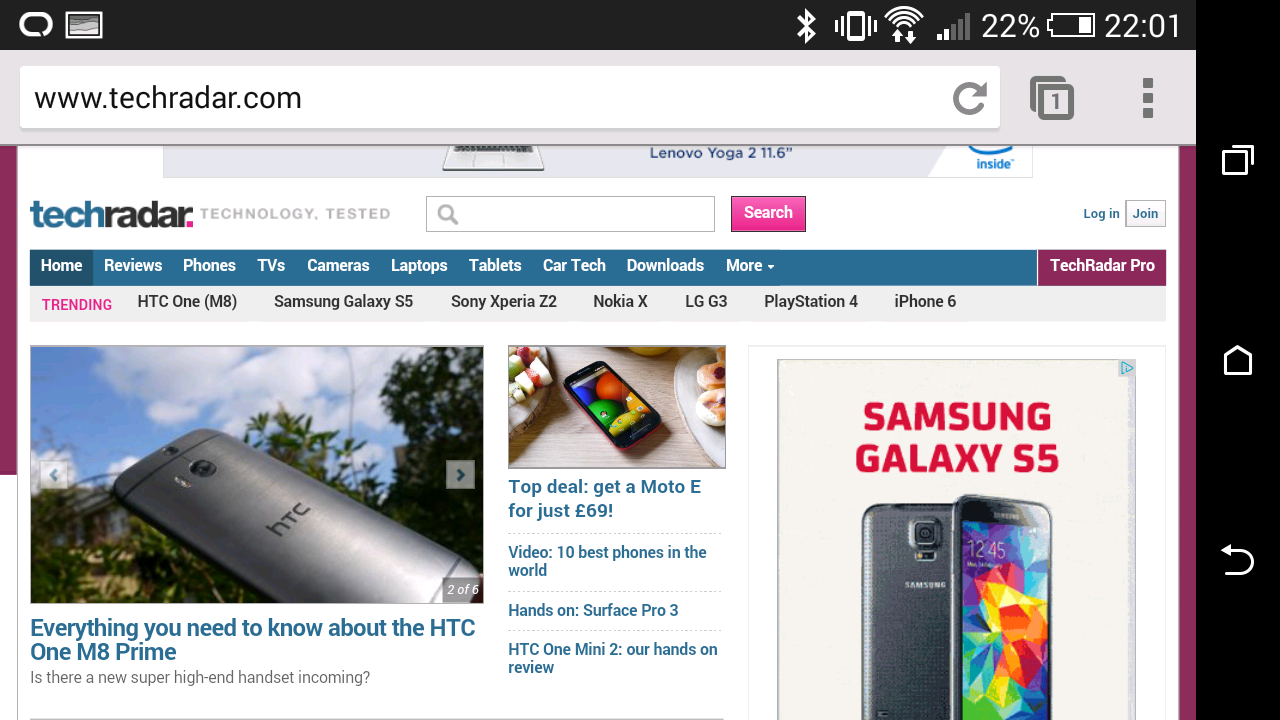Viewport: 1280px width, 720px height.
Task: Select trending topic Nokia X
Action: coord(620,302)
